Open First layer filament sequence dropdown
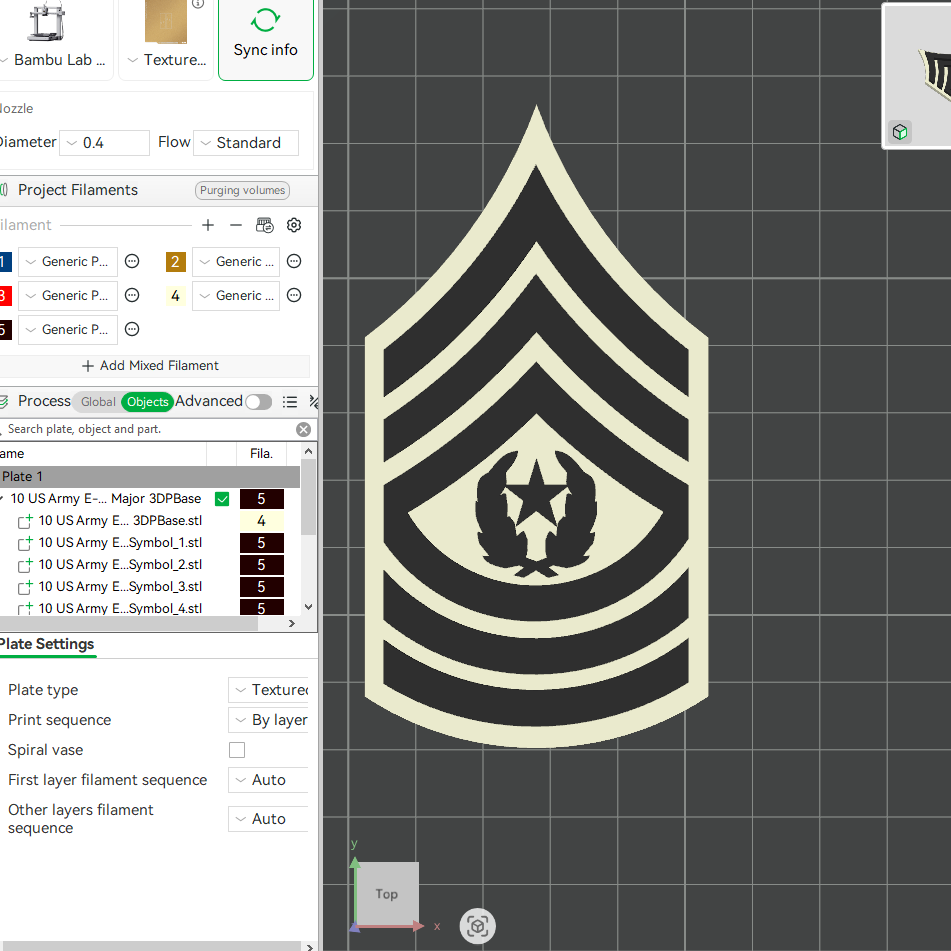The width and height of the screenshot is (951, 951). (x=268, y=780)
